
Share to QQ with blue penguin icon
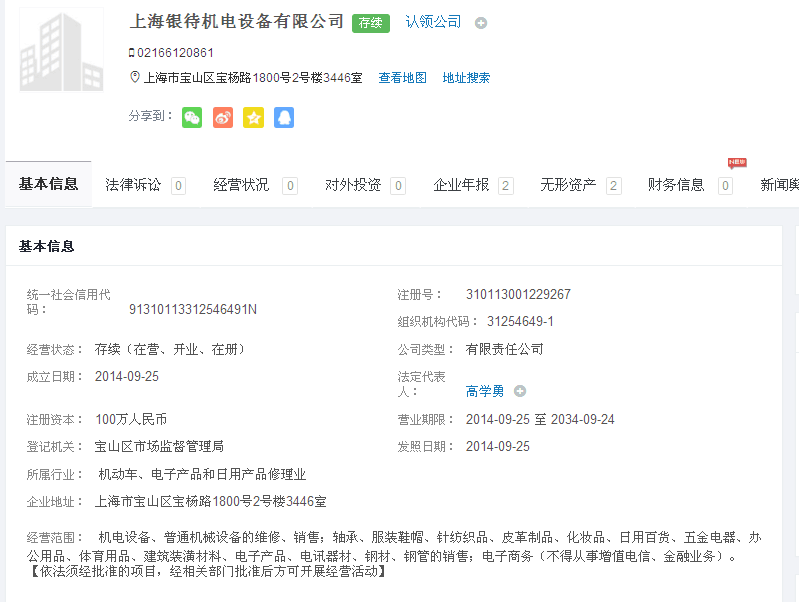284,118
